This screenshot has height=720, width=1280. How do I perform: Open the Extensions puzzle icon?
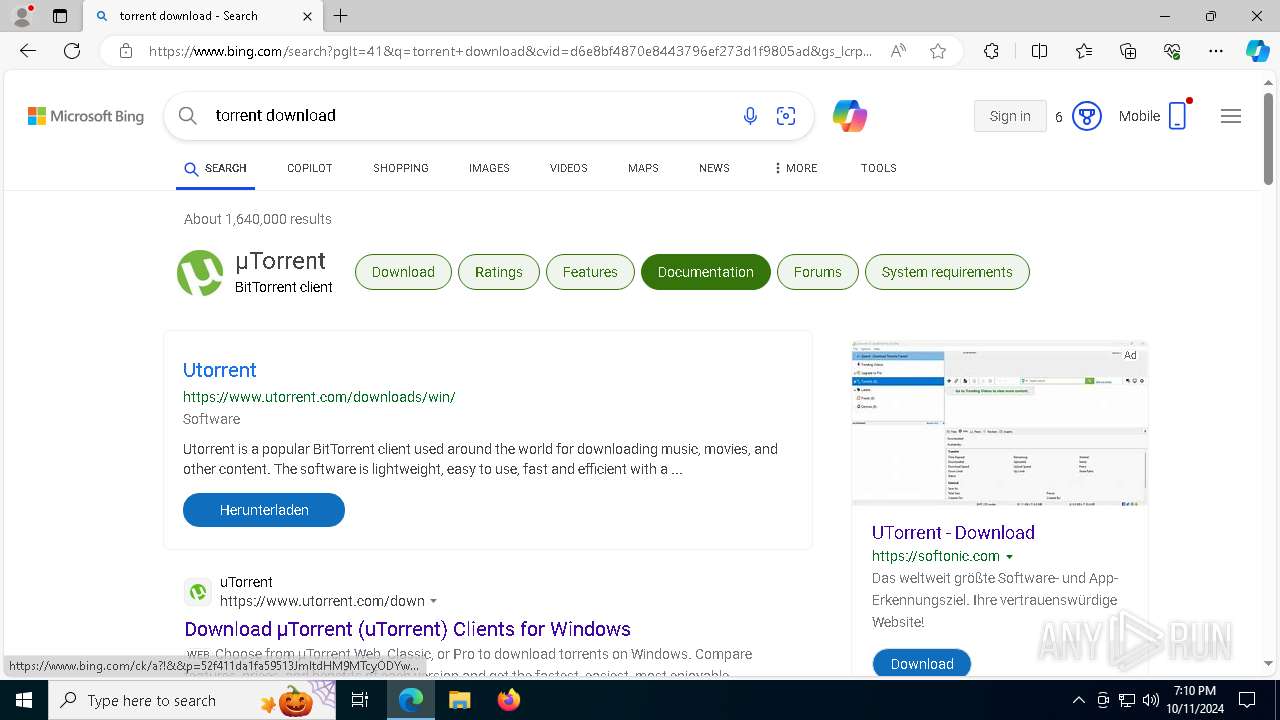[x=991, y=51]
